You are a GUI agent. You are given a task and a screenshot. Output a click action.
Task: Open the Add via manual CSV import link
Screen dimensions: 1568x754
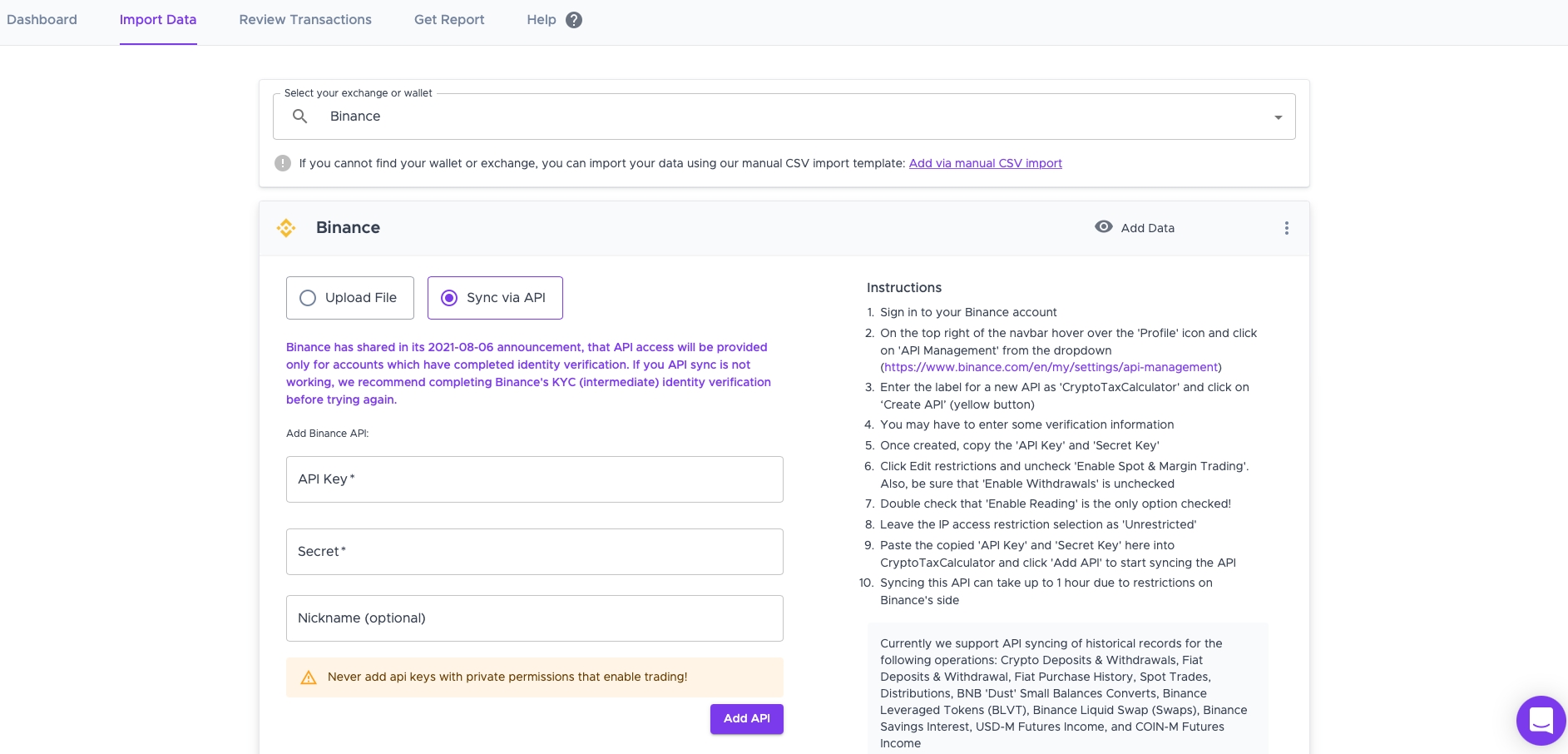point(986,163)
